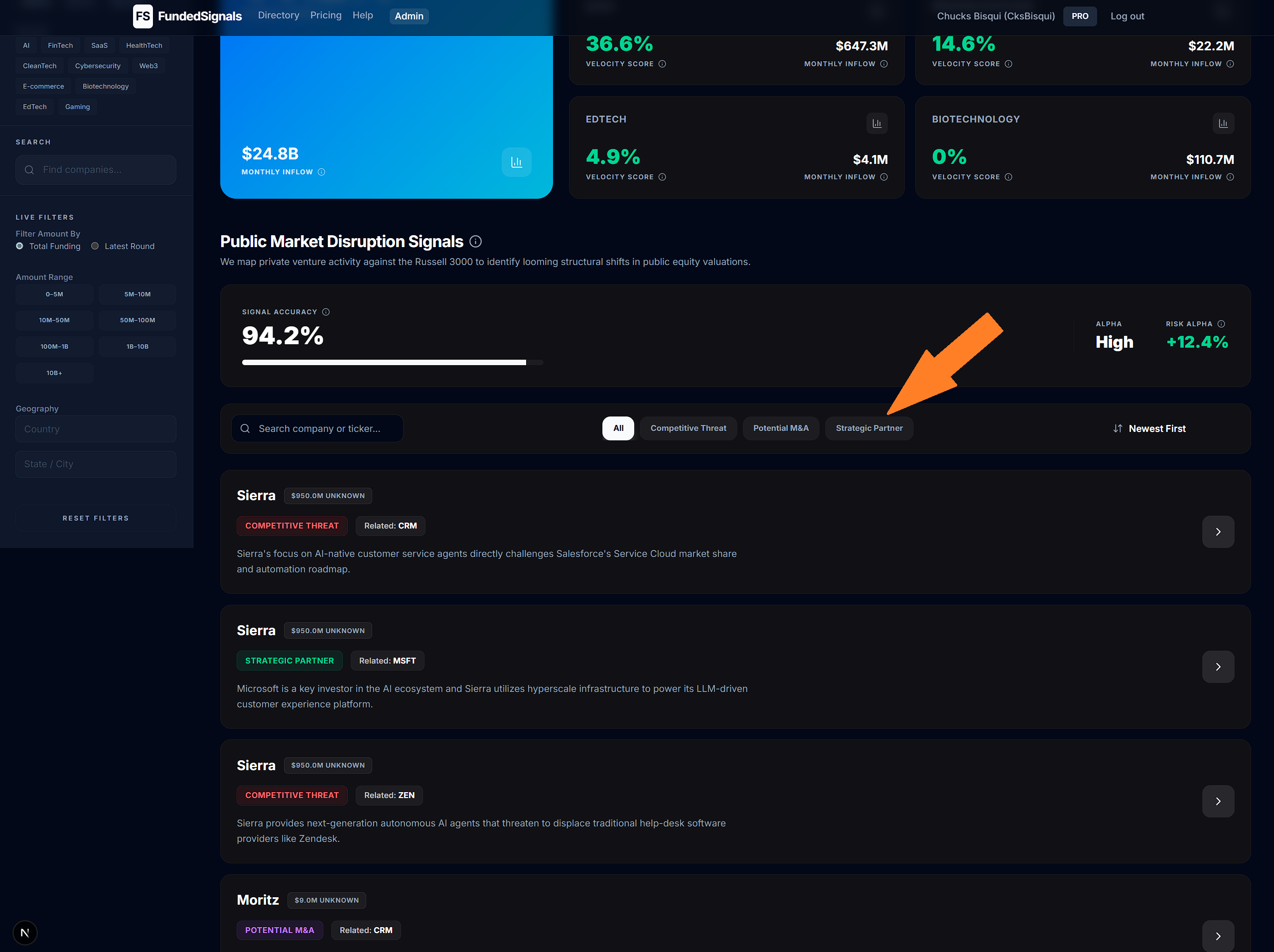
Task: Toggle the 10B+ amount range
Action: click(54, 373)
